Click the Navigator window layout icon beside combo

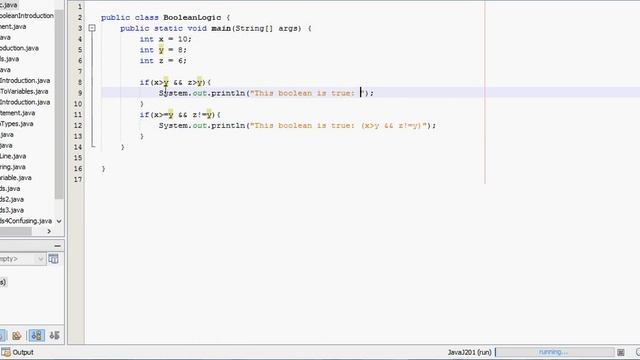coord(53,259)
